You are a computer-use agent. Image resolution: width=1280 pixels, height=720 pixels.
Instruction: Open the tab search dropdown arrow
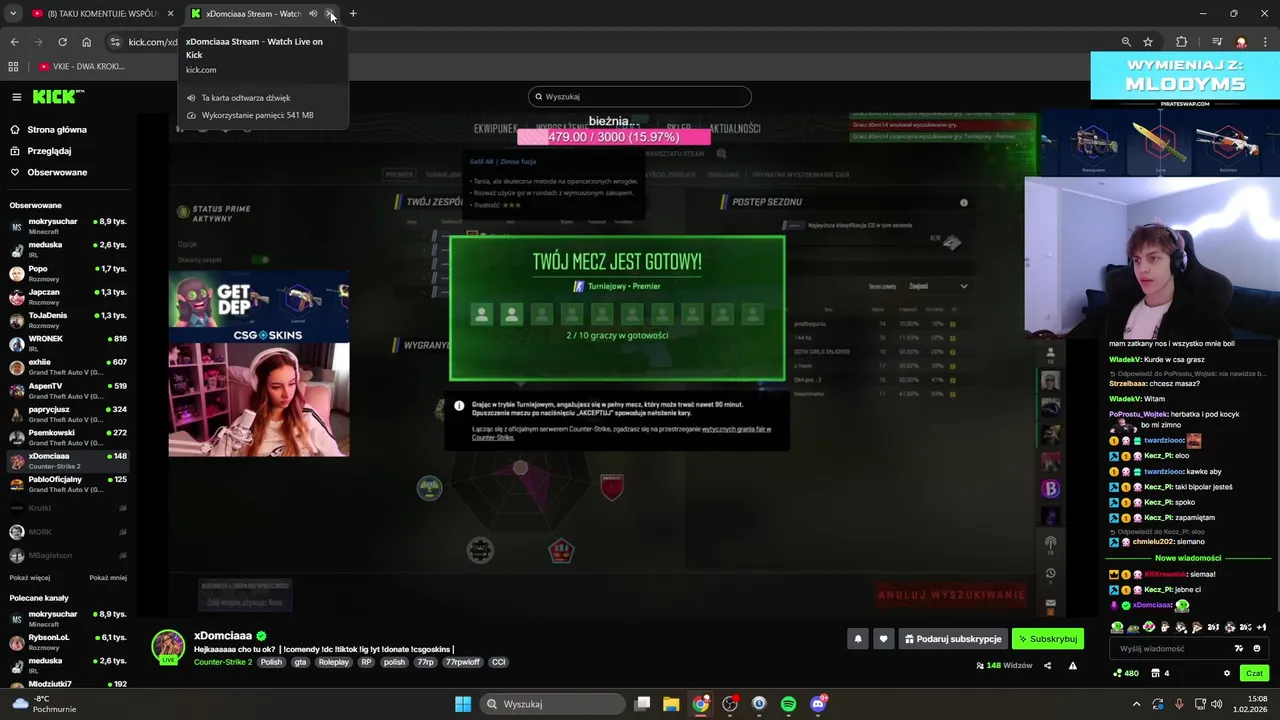tap(13, 14)
